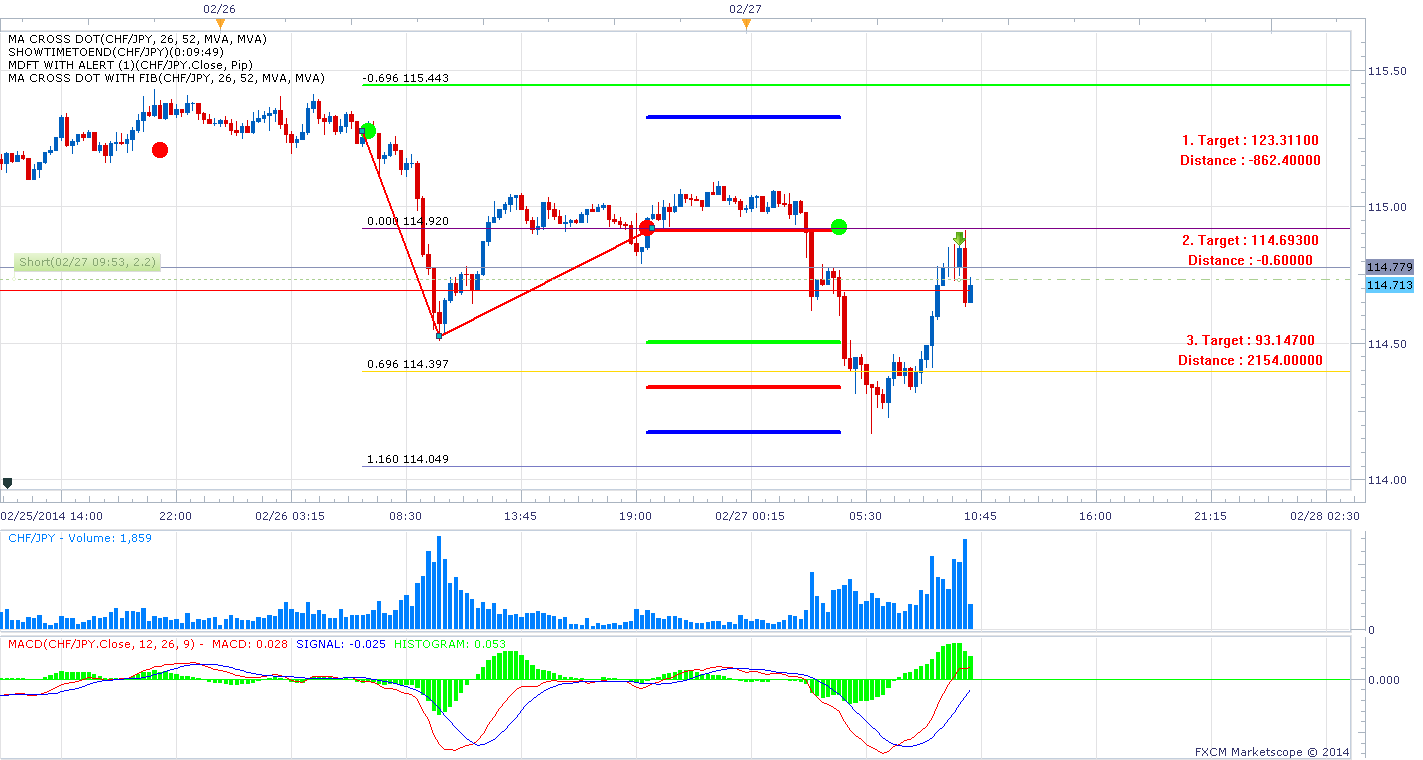Click the 'Distance : 2154.00000' text

pyautogui.click(x=1250, y=360)
